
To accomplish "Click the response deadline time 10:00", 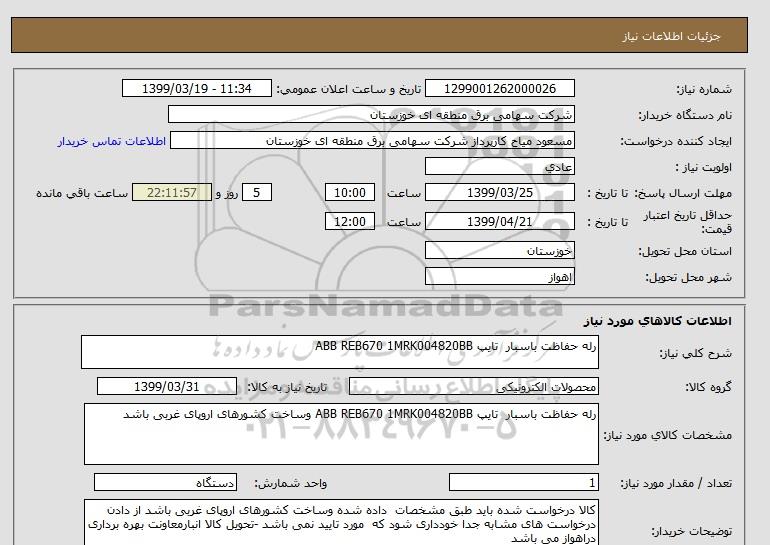I will [353, 193].
